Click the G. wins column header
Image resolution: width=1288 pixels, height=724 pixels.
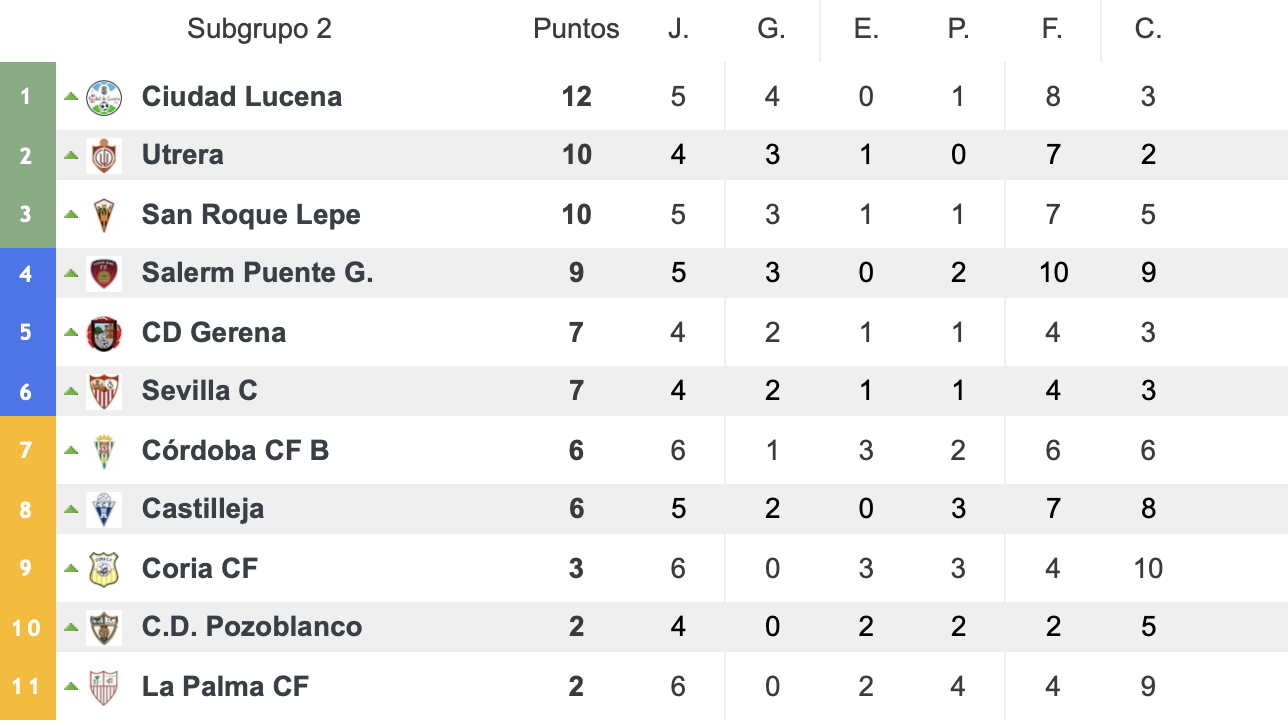click(x=771, y=29)
